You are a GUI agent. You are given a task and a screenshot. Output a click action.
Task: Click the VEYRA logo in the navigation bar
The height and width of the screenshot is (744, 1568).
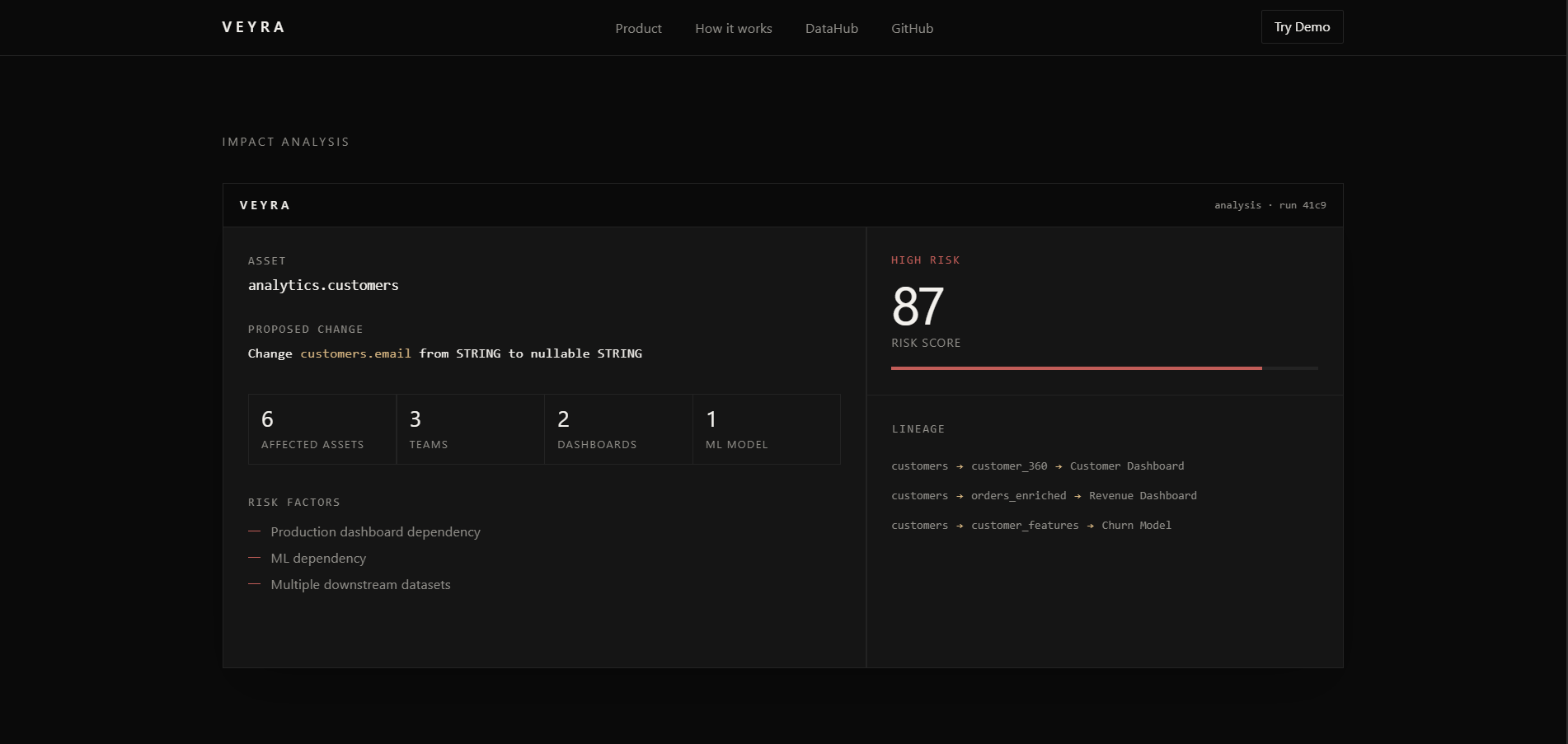[x=253, y=27]
